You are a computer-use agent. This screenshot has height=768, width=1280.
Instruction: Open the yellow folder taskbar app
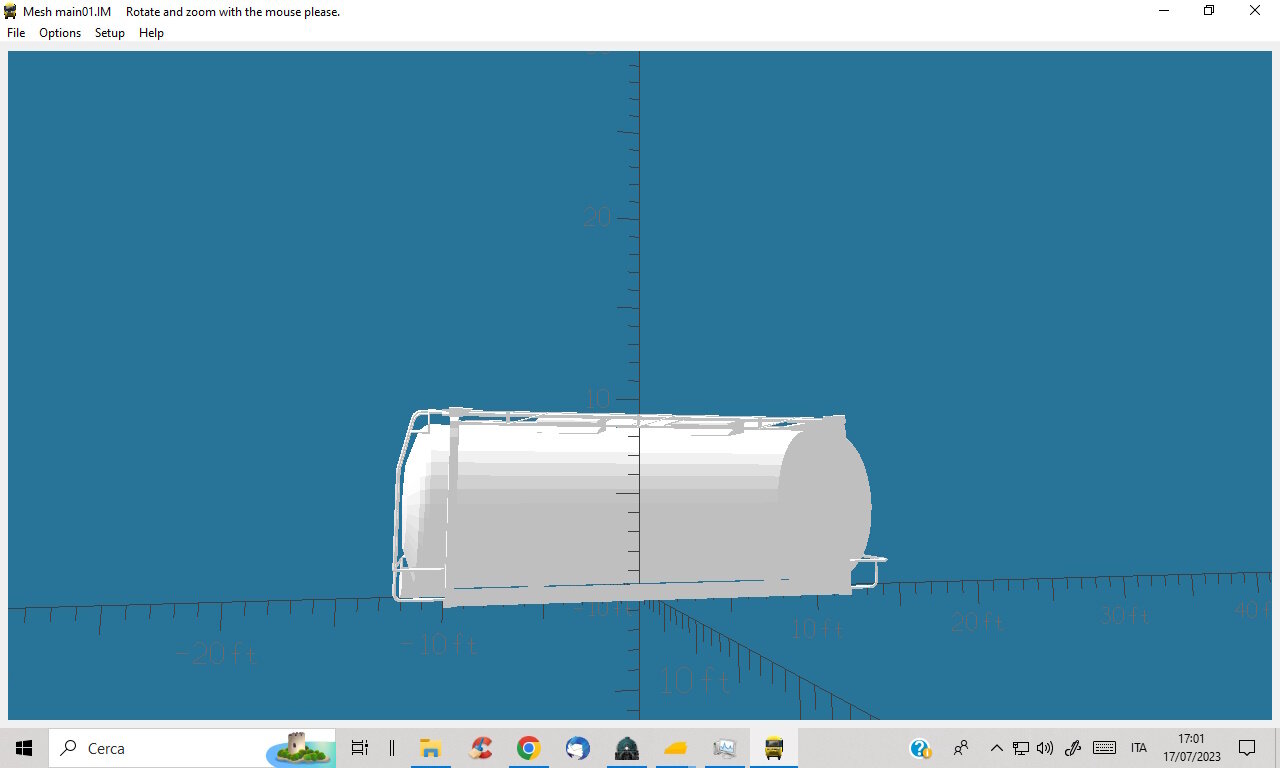pos(676,748)
